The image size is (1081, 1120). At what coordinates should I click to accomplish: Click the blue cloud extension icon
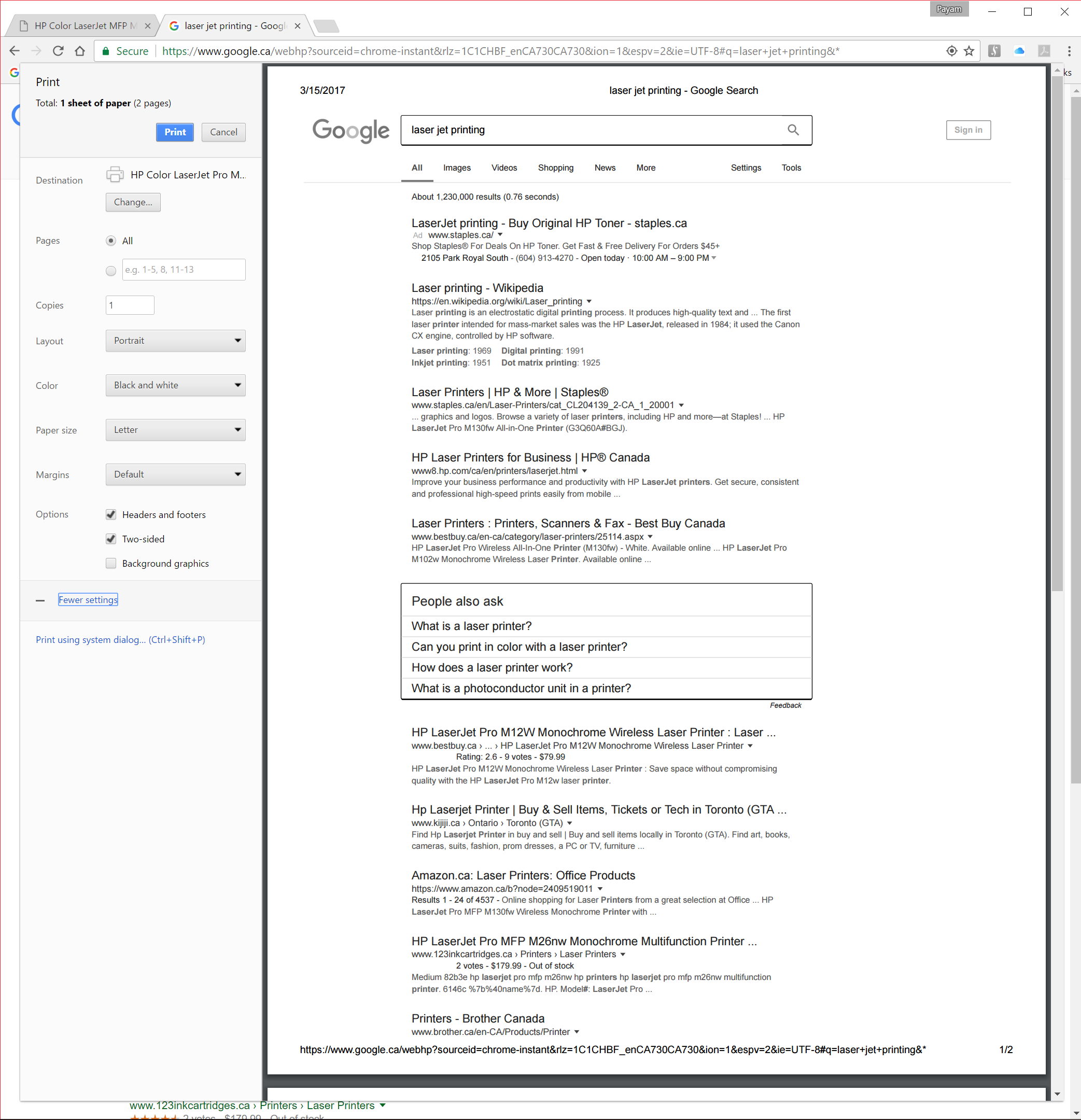(x=1019, y=51)
